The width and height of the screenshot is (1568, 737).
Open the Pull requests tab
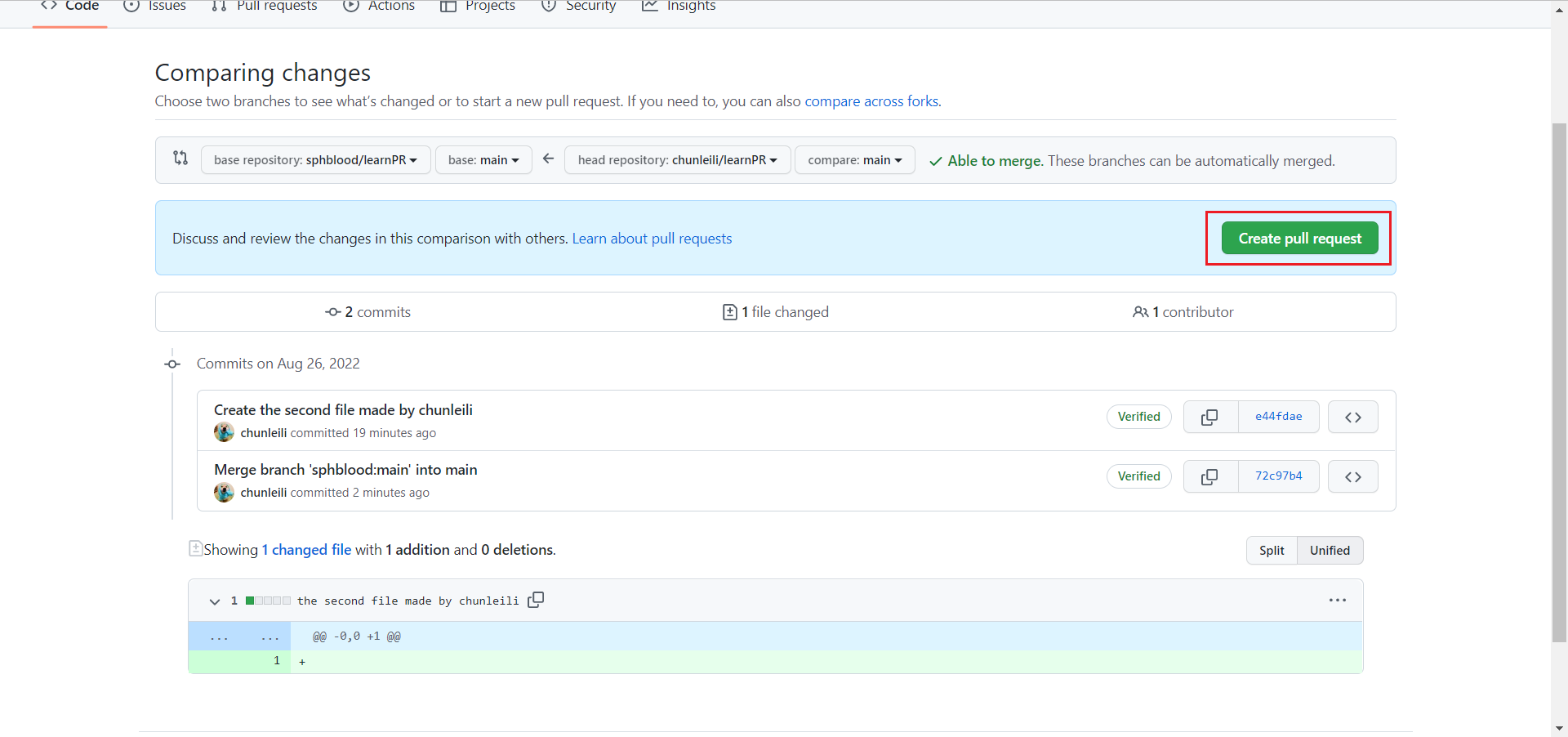(264, 8)
